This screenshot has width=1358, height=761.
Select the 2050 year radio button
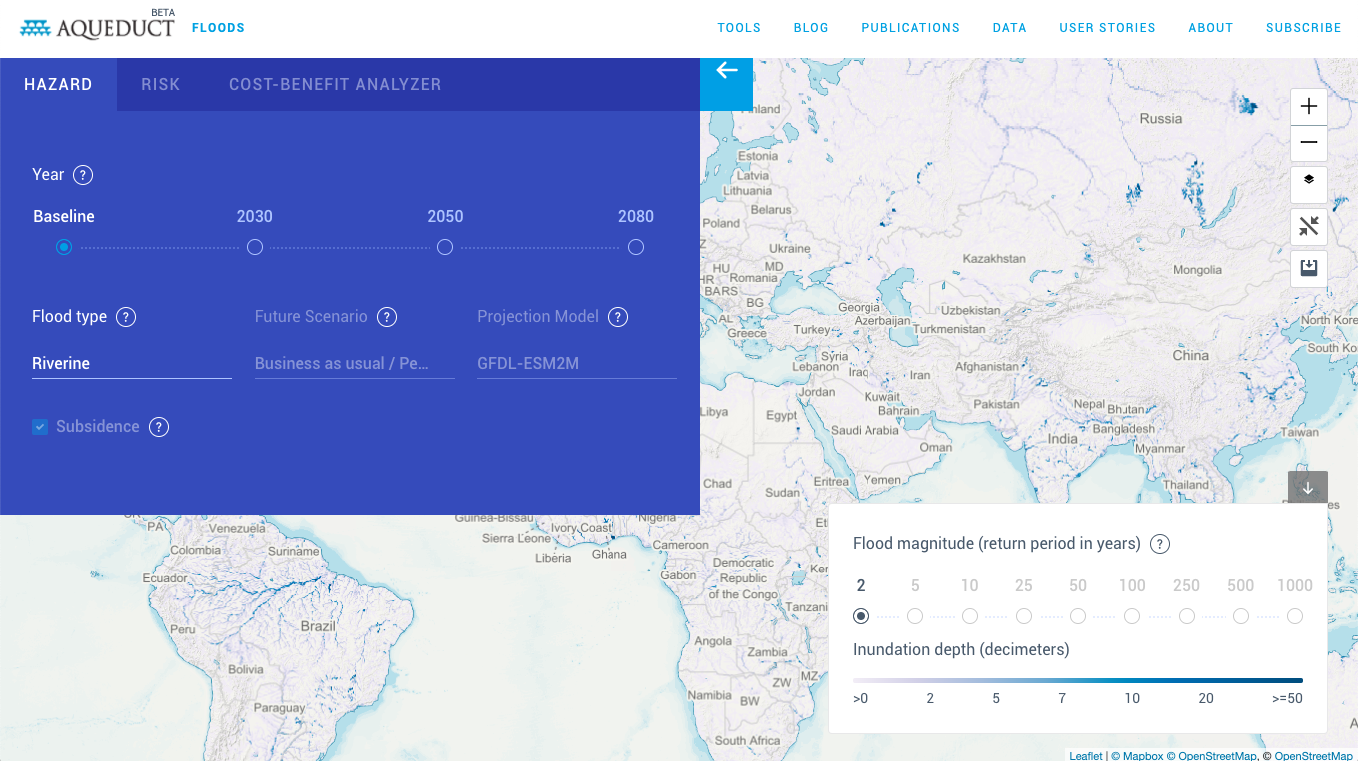coord(445,247)
